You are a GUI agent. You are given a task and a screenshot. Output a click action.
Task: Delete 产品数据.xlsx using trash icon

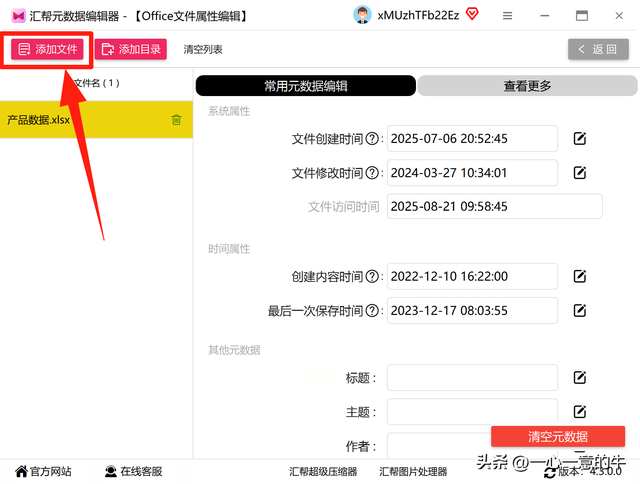pyautogui.click(x=176, y=120)
